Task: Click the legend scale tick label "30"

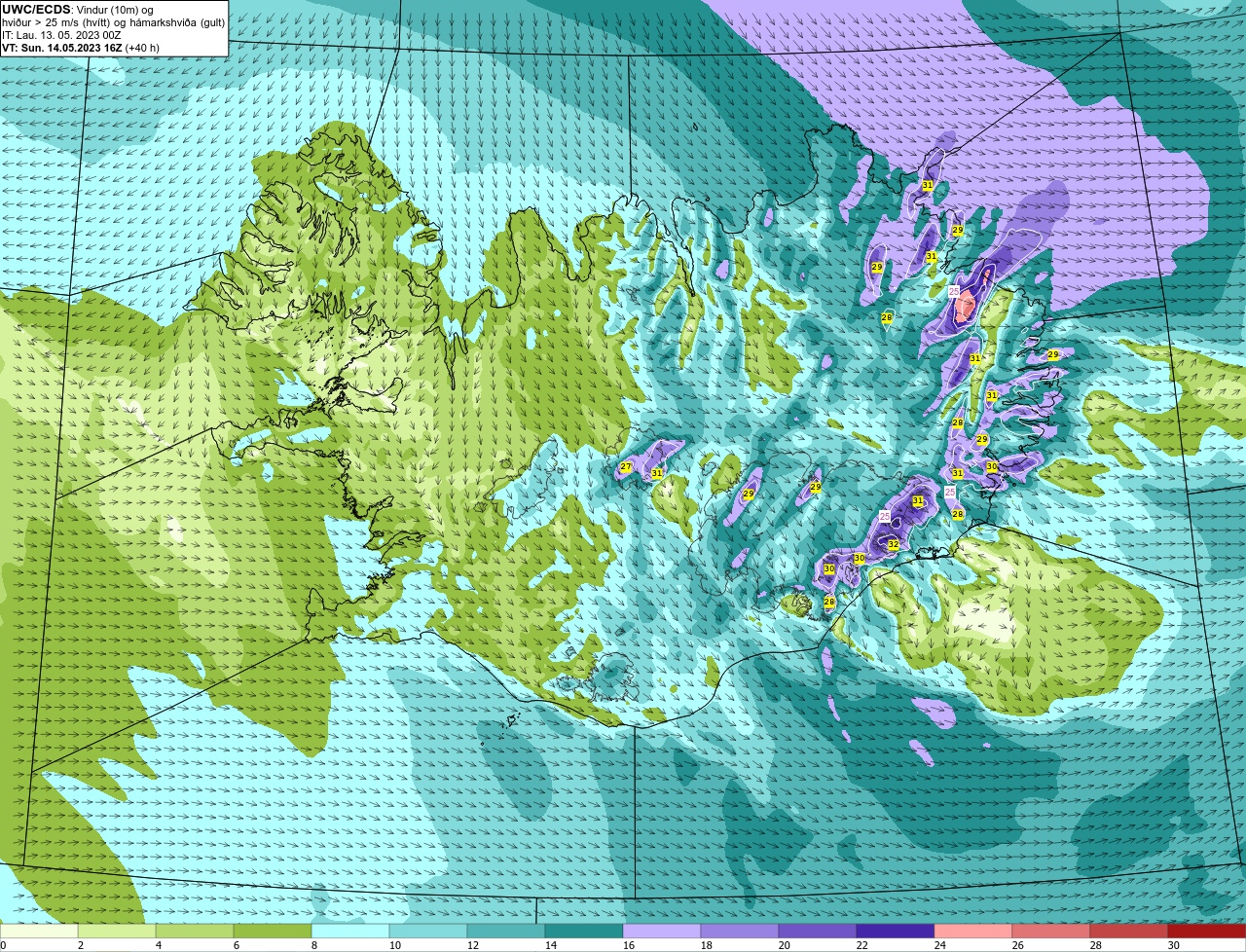Action: (x=1174, y=945)
